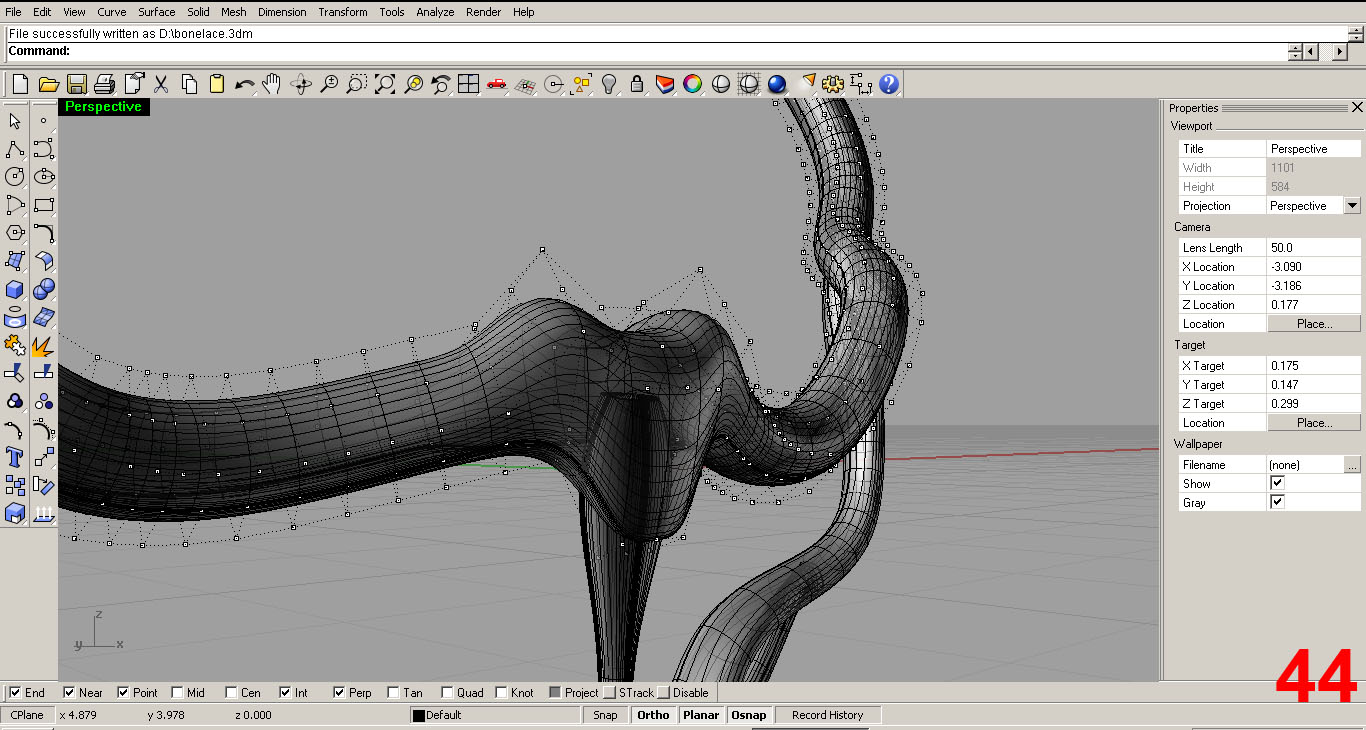Click the Zoom Extents icon
The image size is (1366, 730).
pyautogui.click(x=385, y=84)
